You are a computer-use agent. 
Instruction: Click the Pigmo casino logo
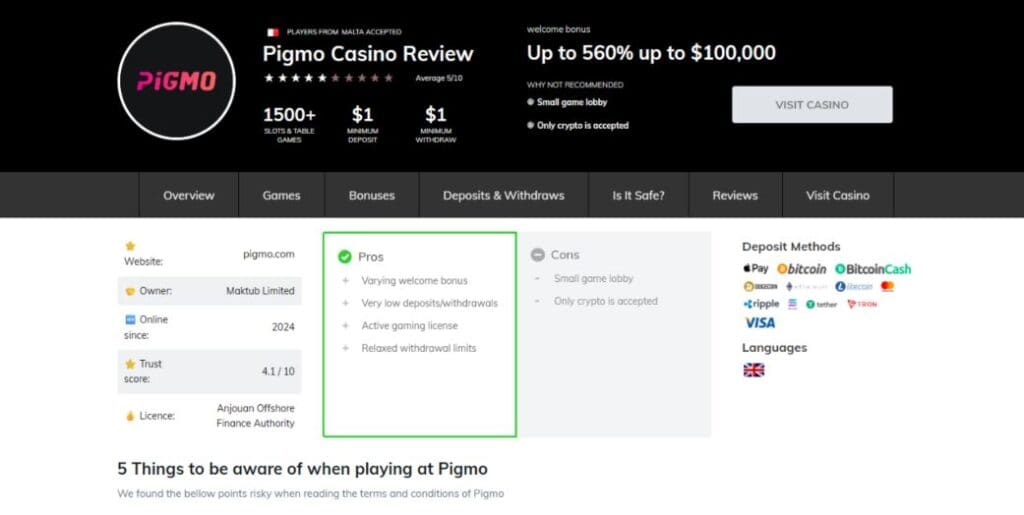tap(176, 81)
